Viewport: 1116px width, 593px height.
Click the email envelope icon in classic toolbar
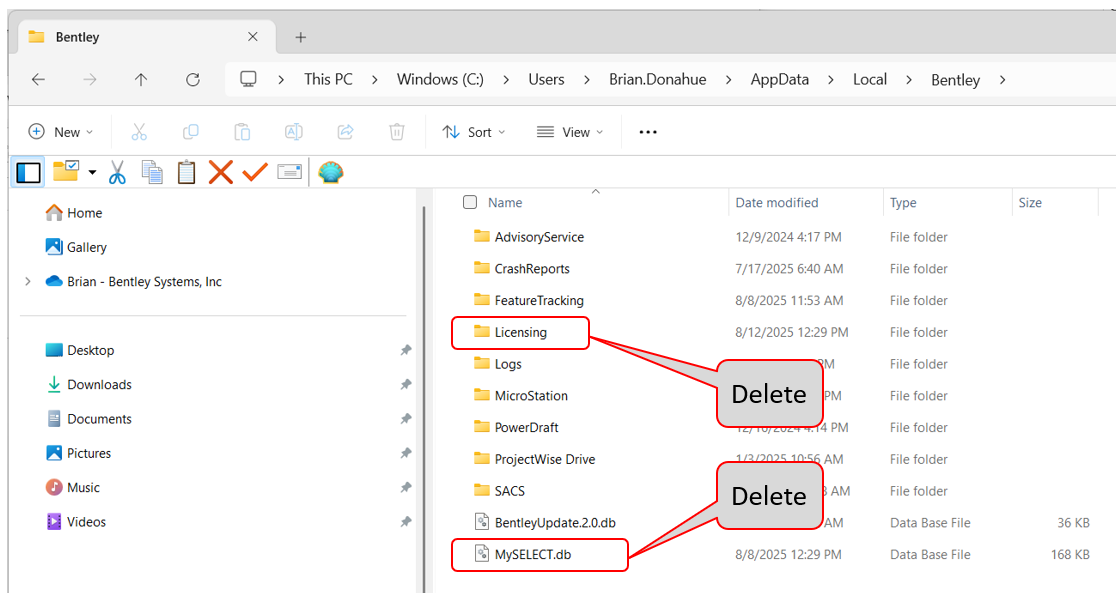(290, 172)
